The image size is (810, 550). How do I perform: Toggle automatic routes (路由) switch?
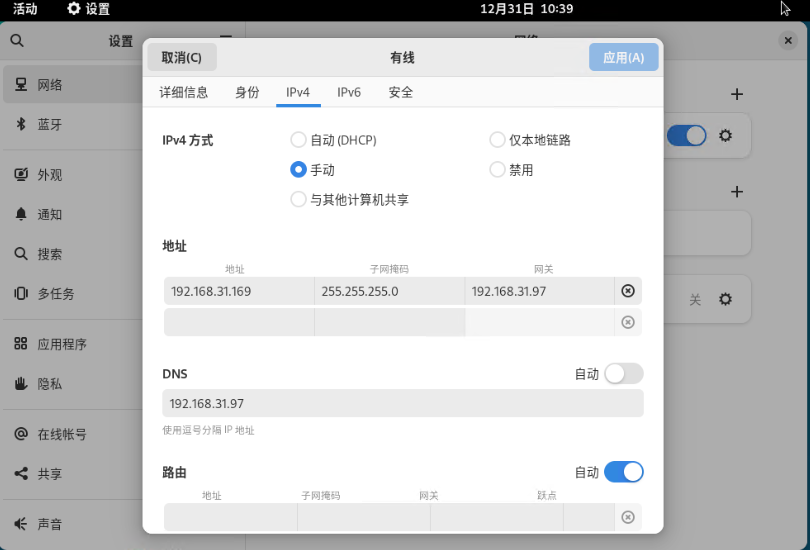click(x=624, y=472)
